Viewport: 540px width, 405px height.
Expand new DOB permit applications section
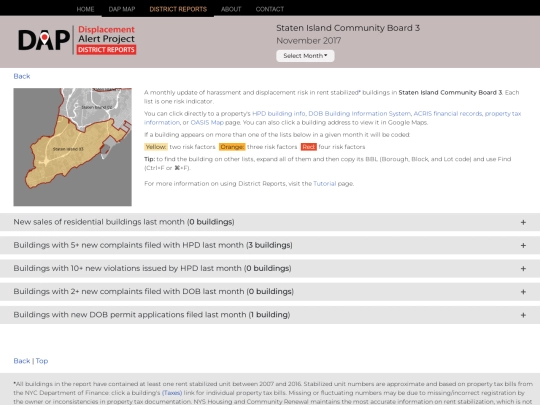(270, 315)
